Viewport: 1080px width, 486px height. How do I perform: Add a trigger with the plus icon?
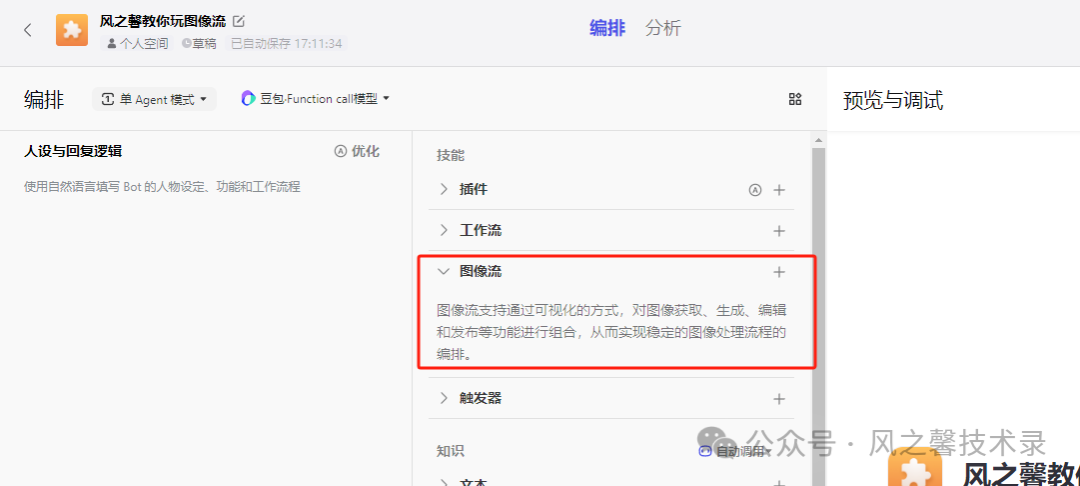(779, 399)
